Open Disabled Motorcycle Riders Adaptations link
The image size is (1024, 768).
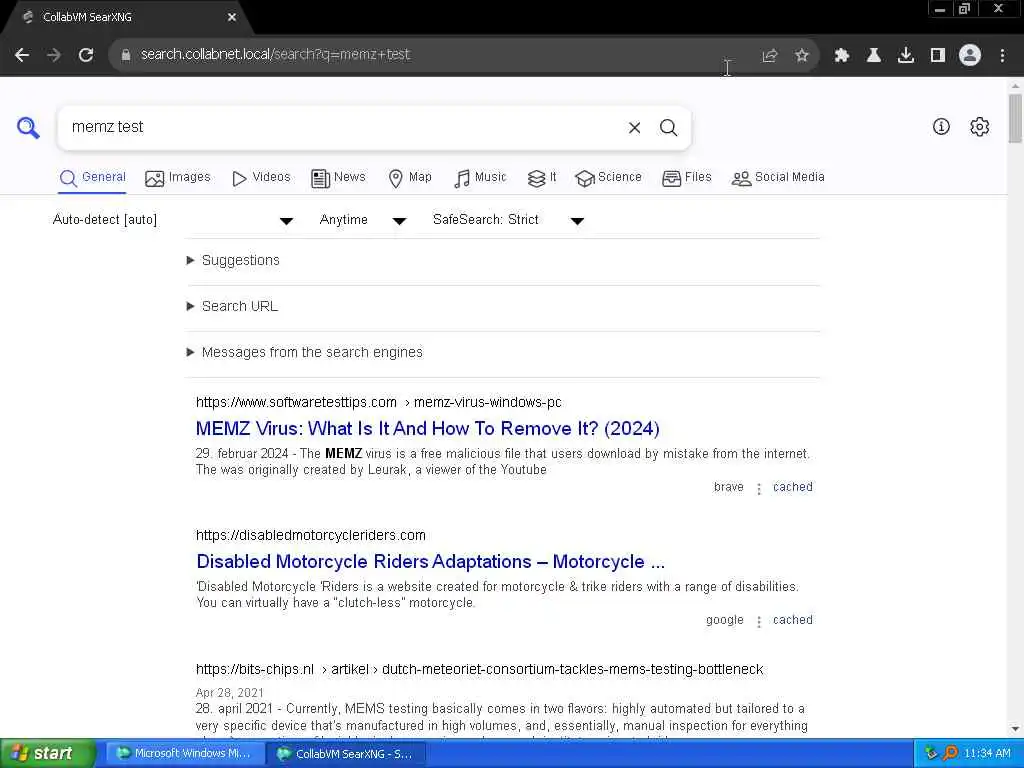(430, 562)
